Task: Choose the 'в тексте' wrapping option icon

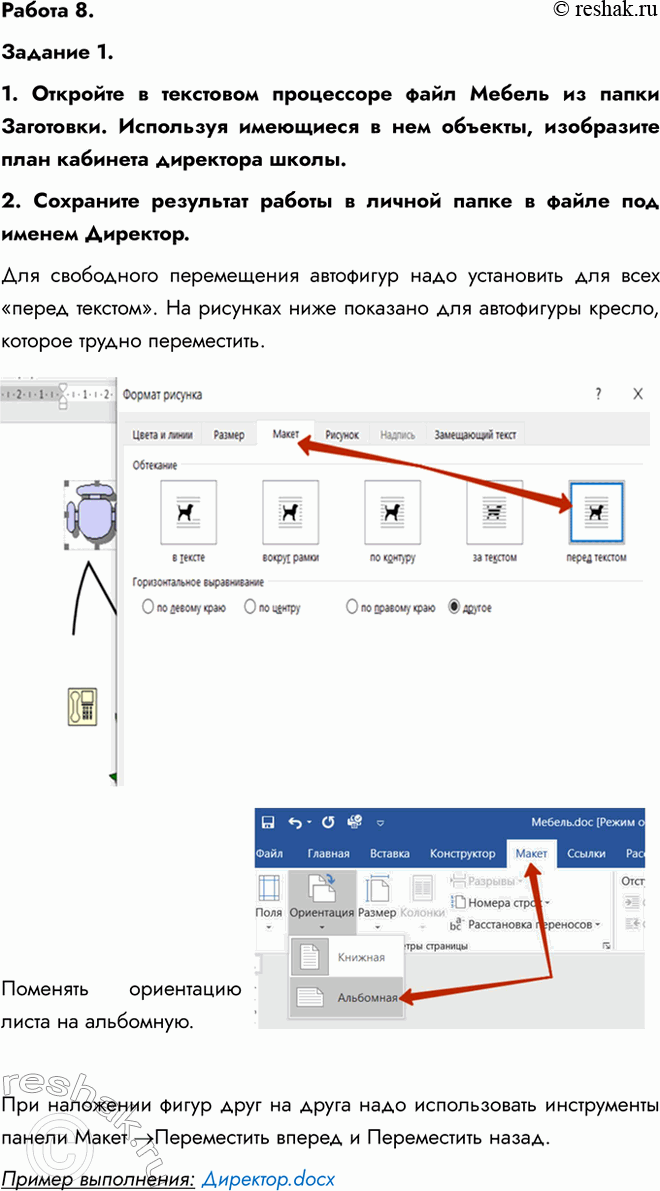Action: (188, 512)
